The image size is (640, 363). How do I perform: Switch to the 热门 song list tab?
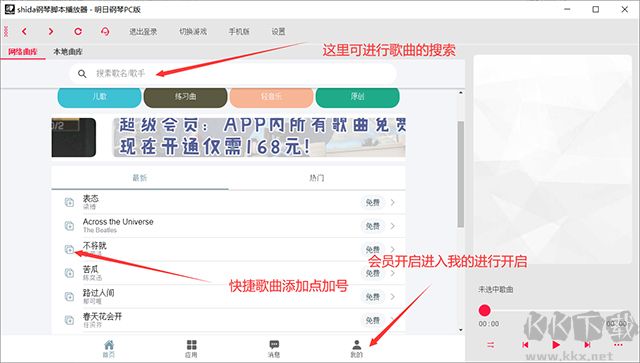317,178
